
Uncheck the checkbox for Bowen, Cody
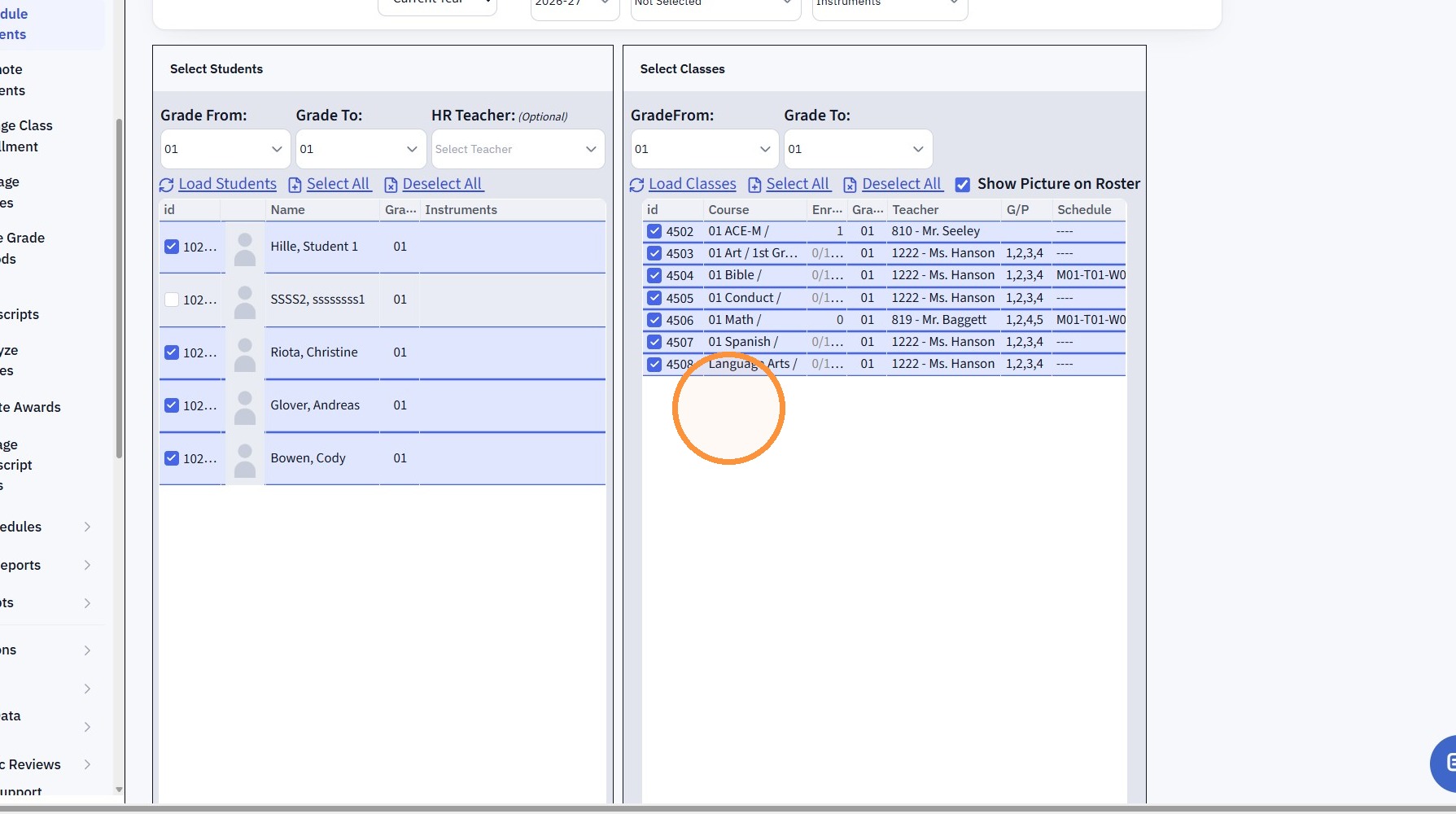tap(172, 458)
